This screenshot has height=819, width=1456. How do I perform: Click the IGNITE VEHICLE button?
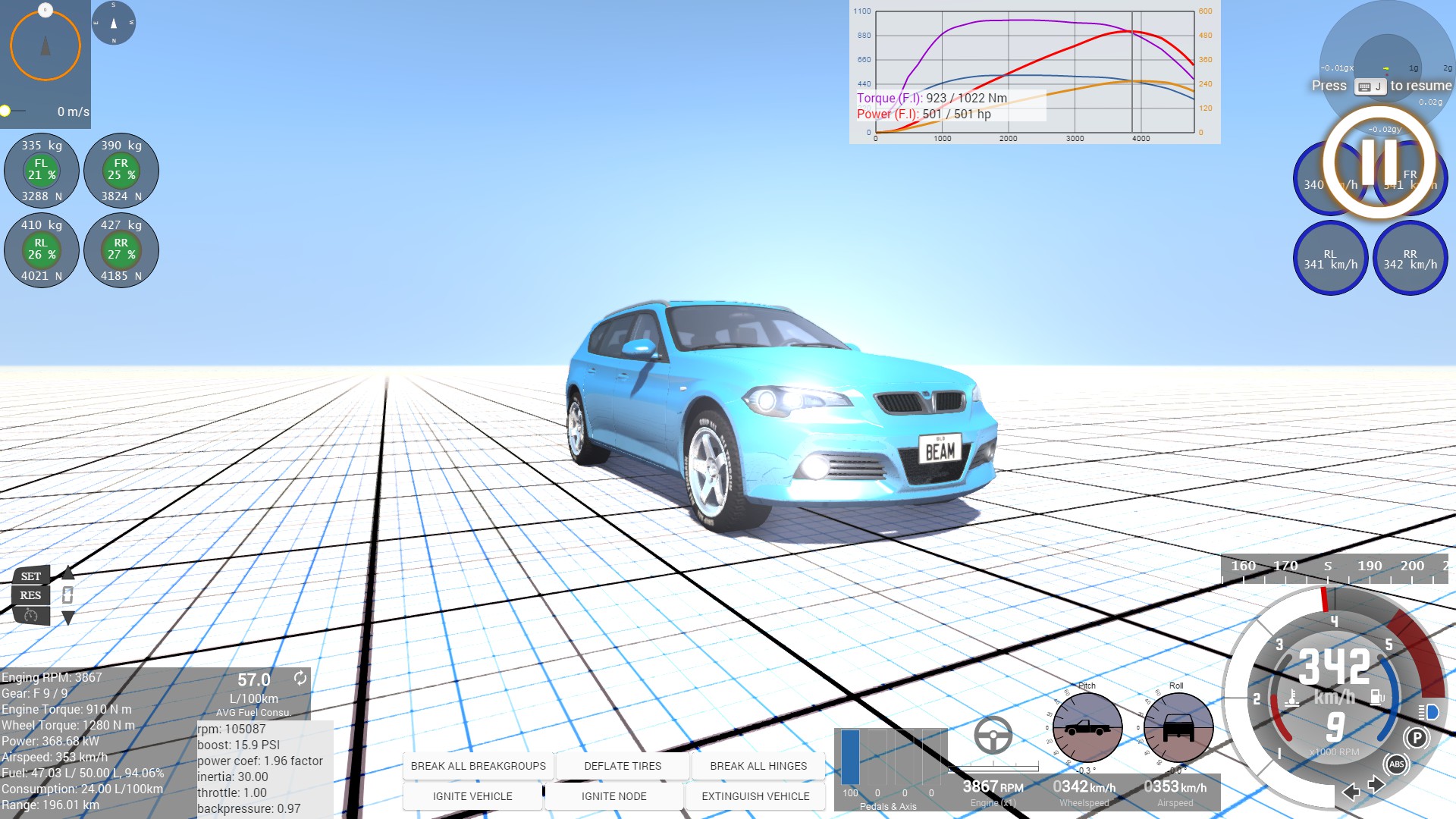click(472, 796)
